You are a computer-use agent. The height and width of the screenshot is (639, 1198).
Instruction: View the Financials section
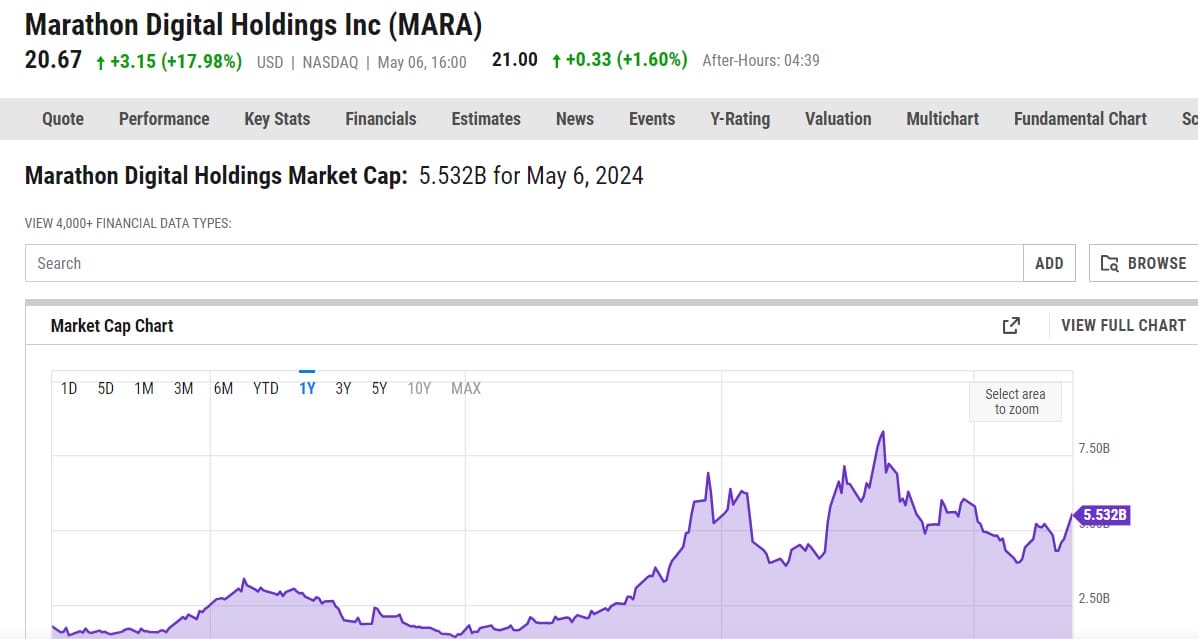tap(380, 118)
